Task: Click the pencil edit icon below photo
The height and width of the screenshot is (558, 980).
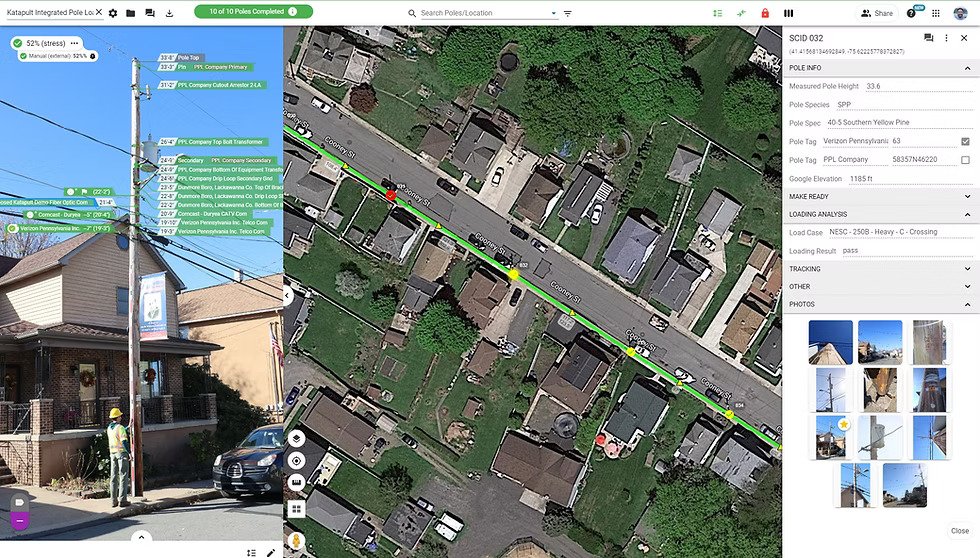Action: pos(271,551)
